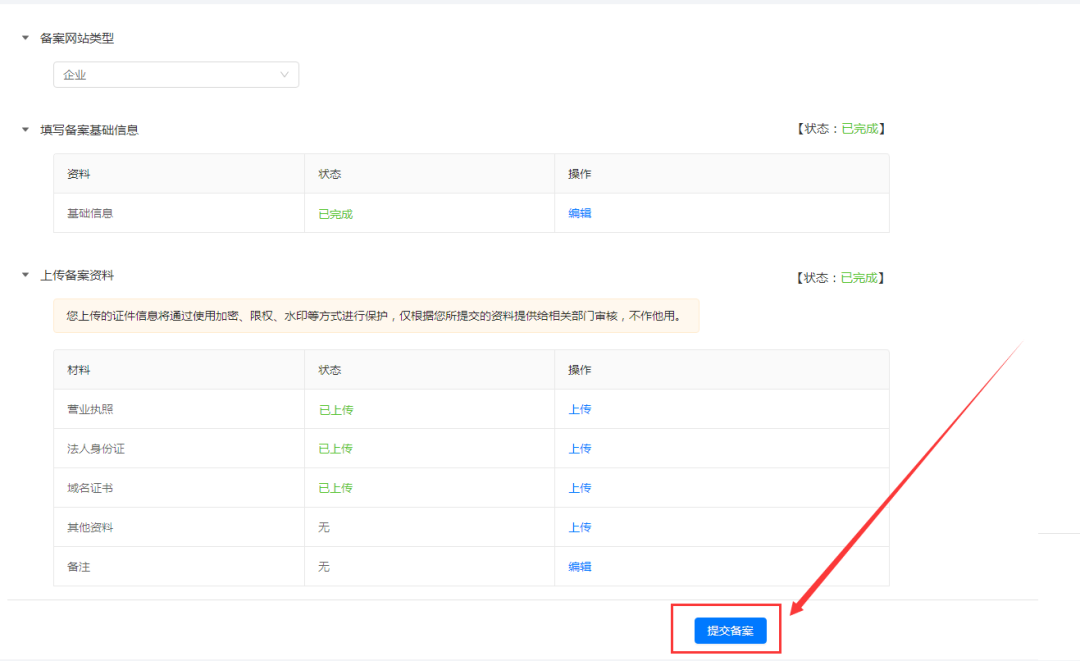Click 已完成 status in the 基础信息 row
Screen dimensions: 1080x661
pyautogui.click(x=335, y=214)
